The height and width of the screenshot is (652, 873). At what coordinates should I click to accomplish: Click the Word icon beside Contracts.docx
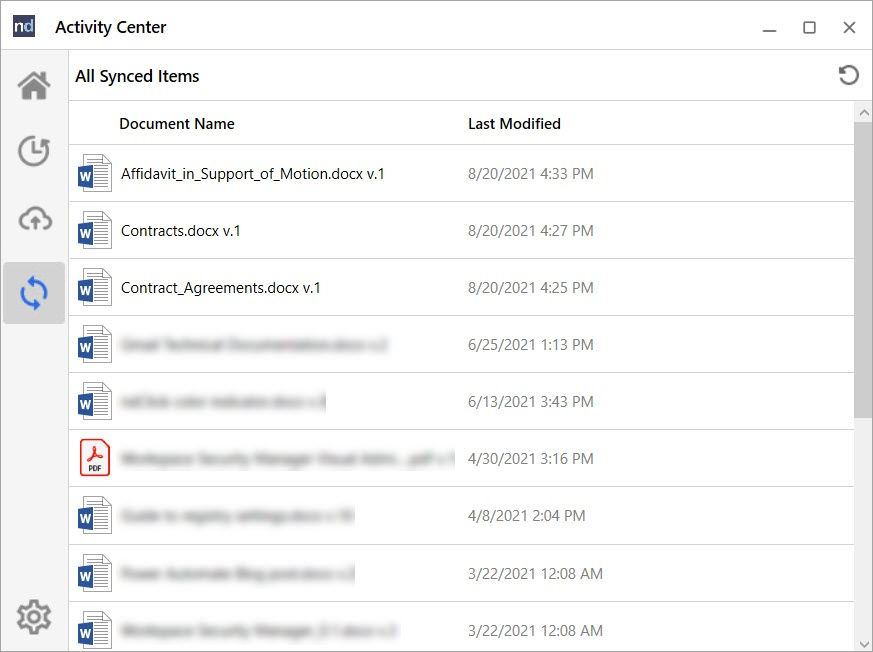tap(93, 230)
